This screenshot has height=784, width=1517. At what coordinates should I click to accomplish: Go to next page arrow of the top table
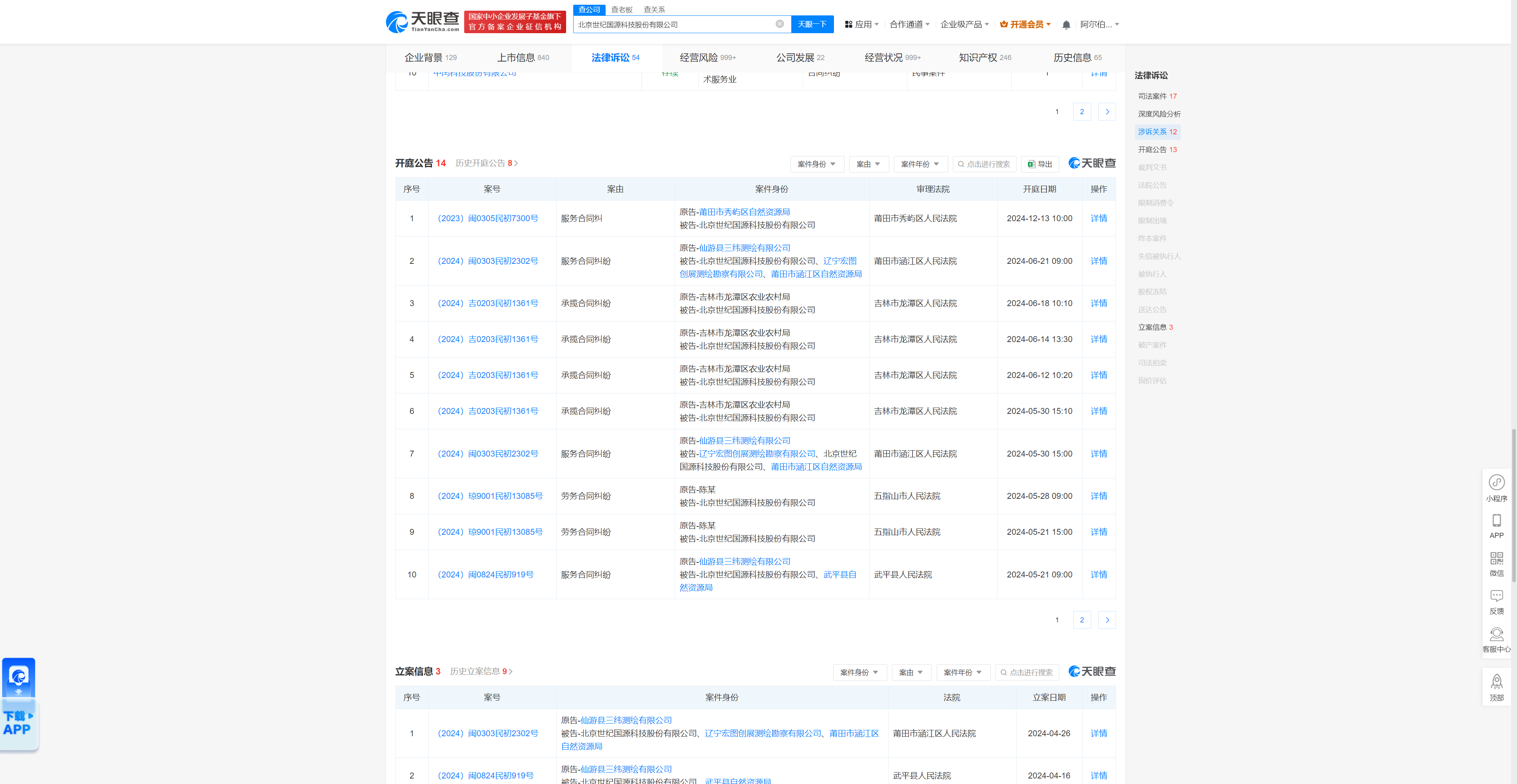point(1107,112)
